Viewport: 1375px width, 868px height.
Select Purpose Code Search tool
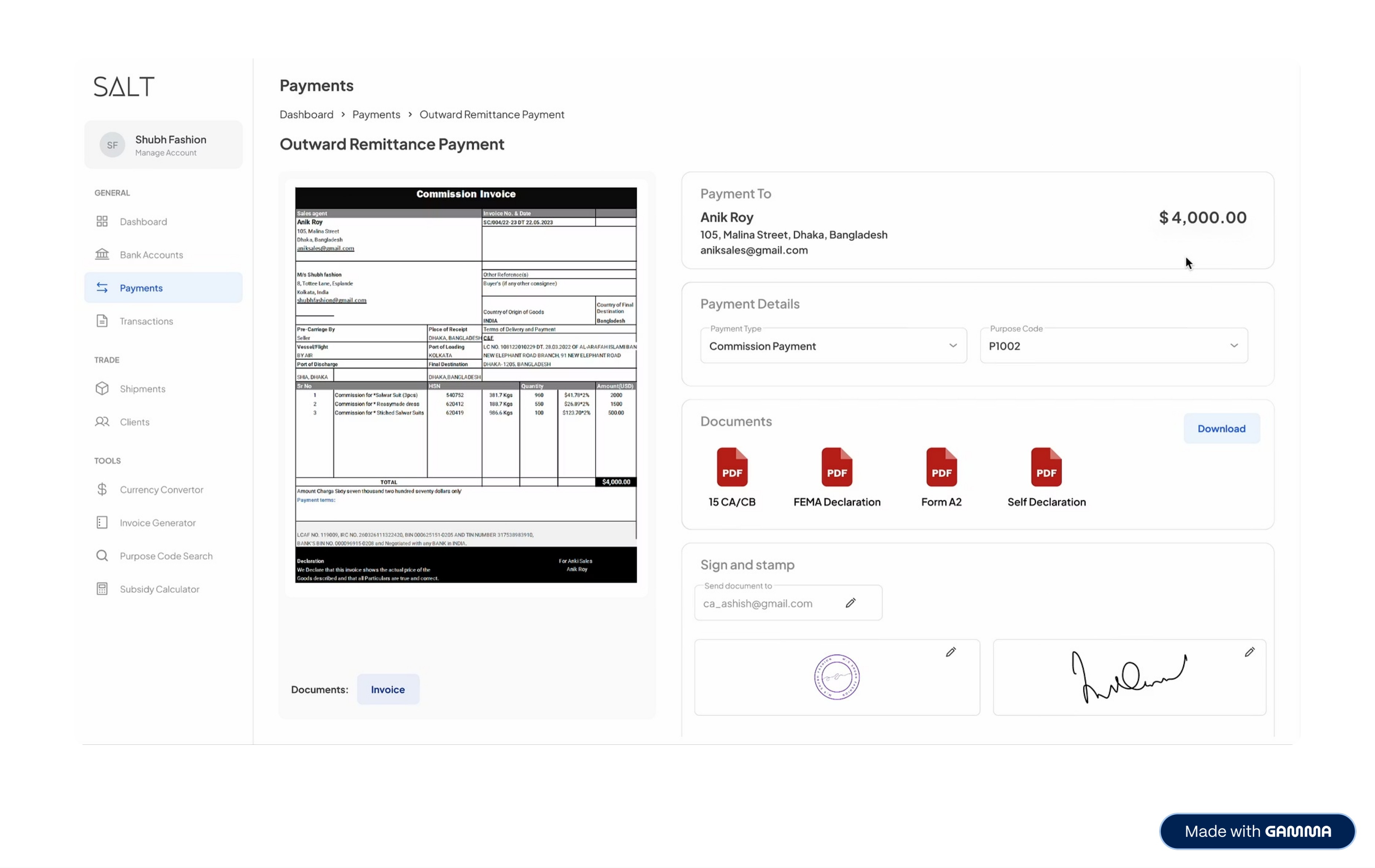tap(166, 556)
